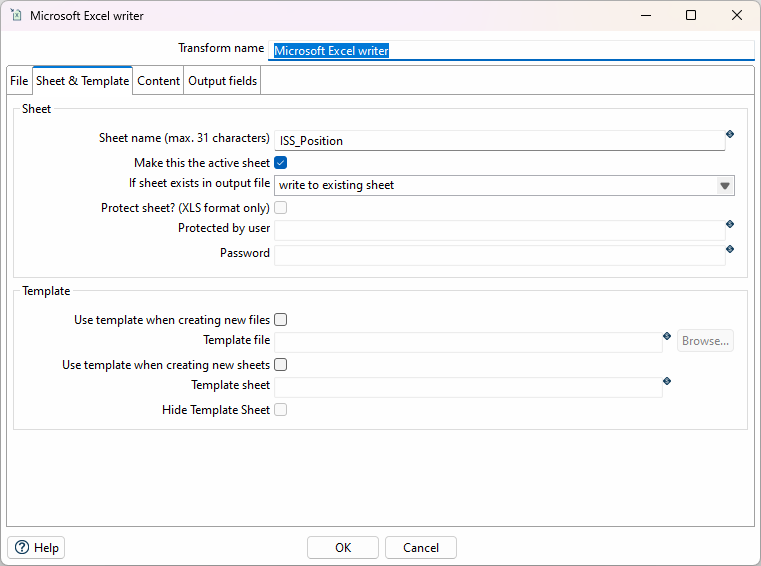The width and height of the screenshot is (761, 566).
Task: Click variable icon beside Sheet name field
Action: click(729, 134)
